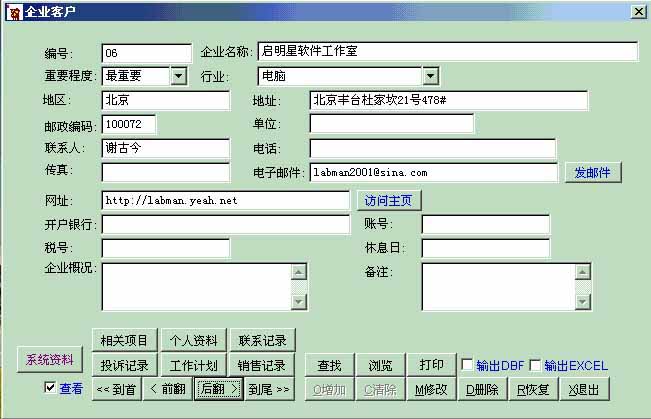Open 系统资料 button
Screen dimensions: 651x419
(50, 359)
